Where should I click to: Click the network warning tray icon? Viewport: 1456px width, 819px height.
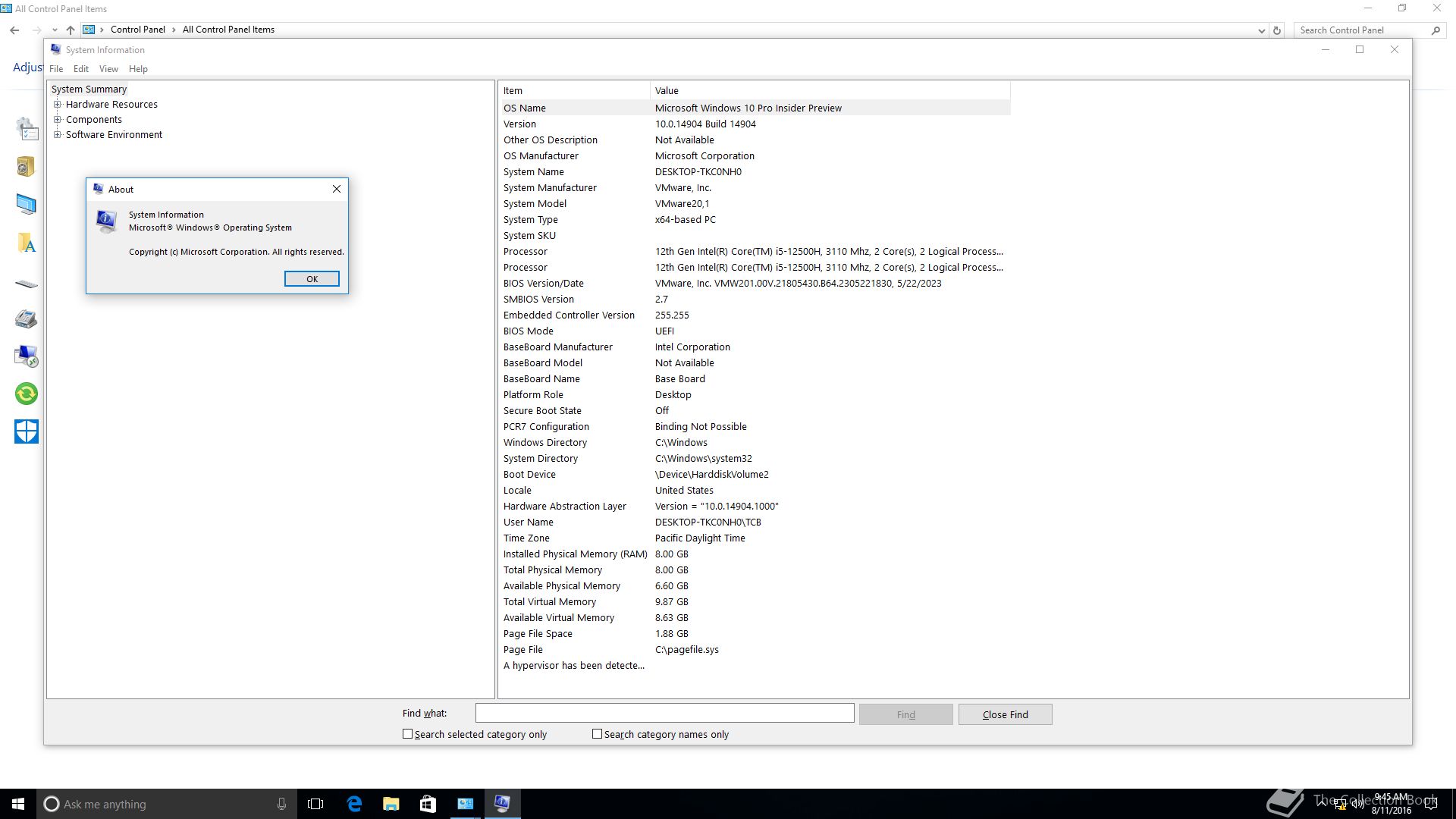[1340, 805]
